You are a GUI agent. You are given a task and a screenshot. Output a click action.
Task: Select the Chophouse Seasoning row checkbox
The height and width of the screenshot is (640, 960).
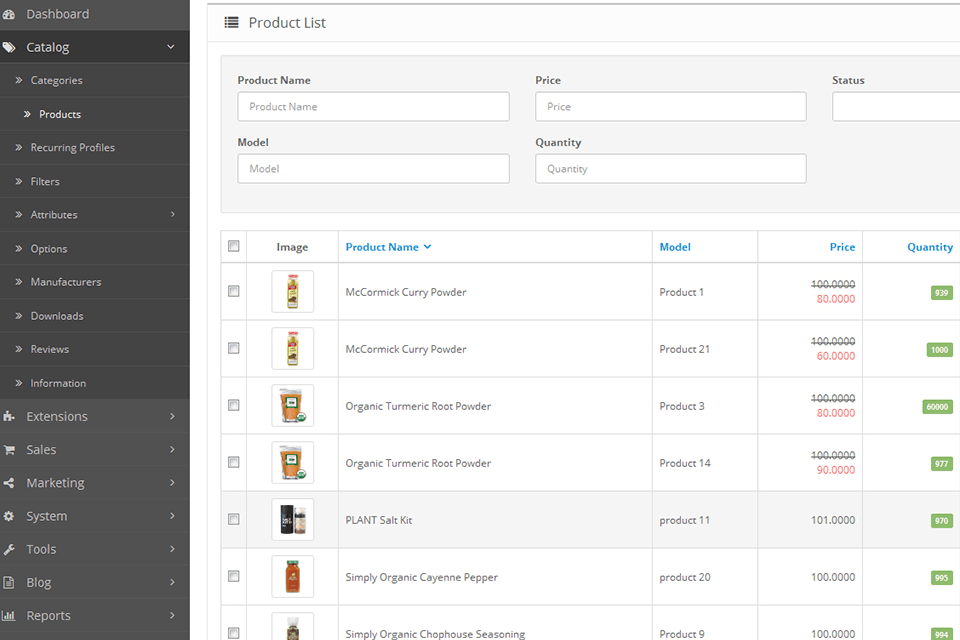(233, 633)
